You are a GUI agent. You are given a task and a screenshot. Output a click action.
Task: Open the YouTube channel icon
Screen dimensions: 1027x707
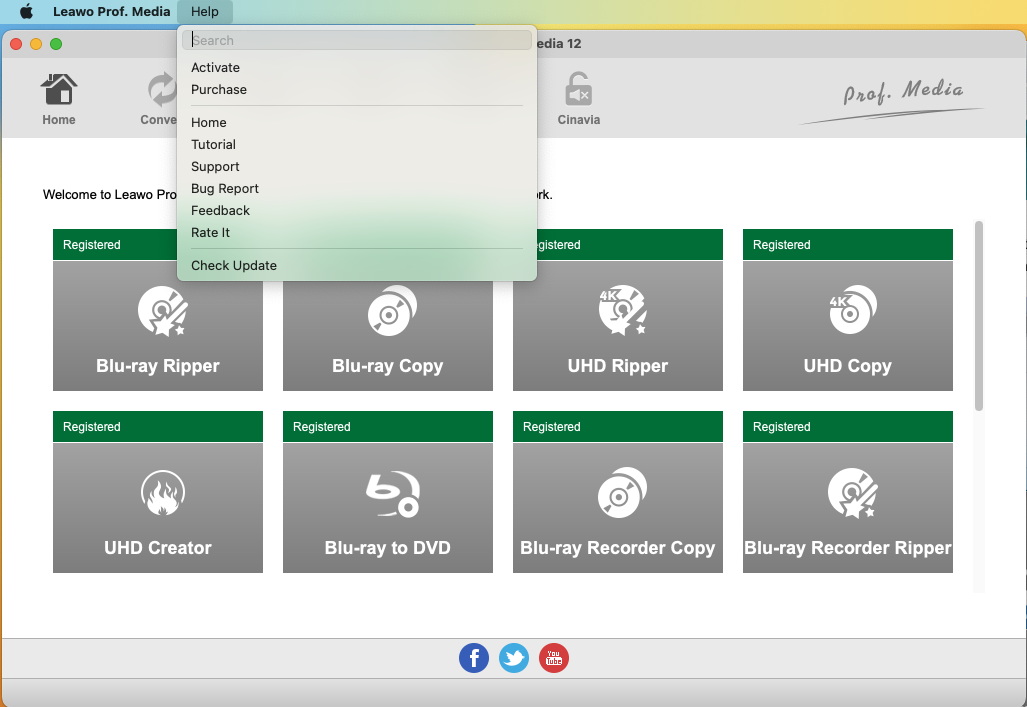point(554,657)
